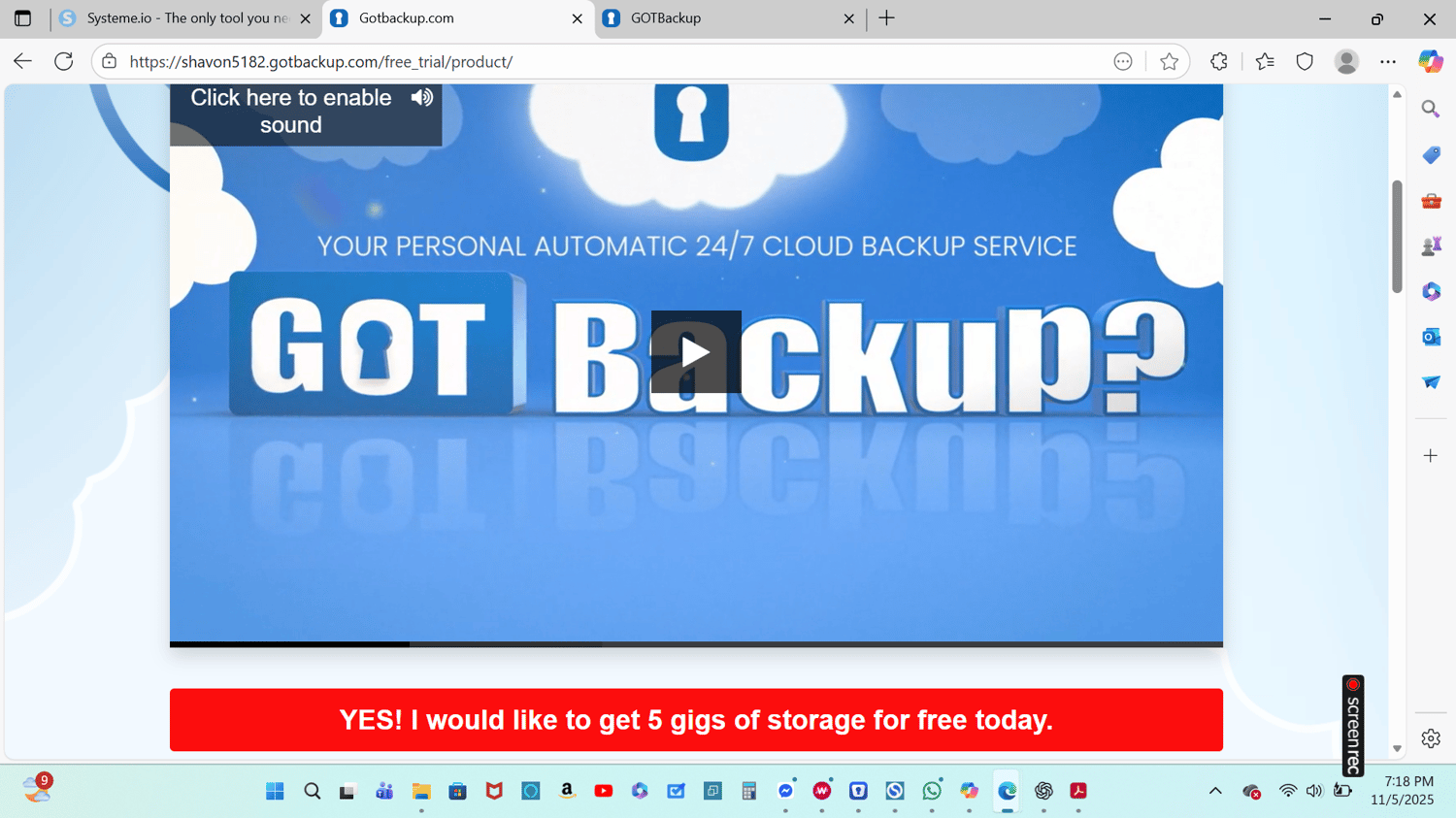Open the Wi-Fi network flyout

point(1287,791)
